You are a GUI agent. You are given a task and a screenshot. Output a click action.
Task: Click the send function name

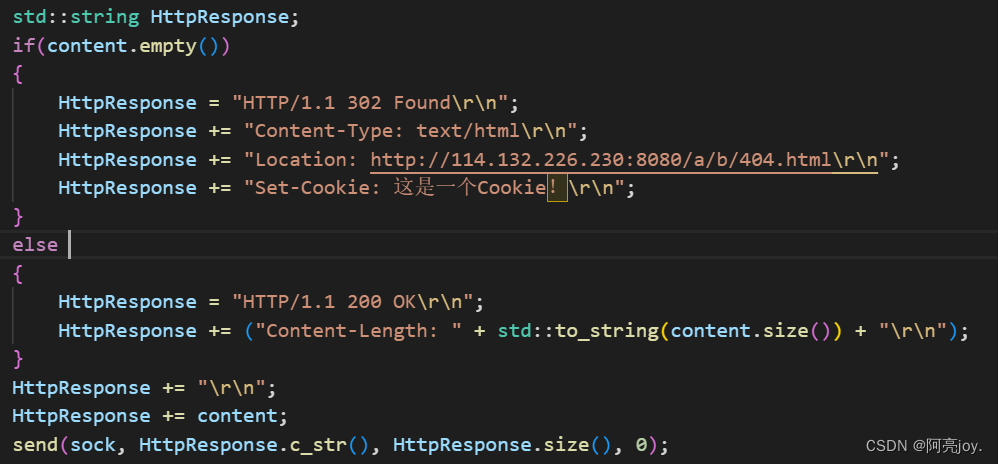pyautogui.click(x=35, y=445)
